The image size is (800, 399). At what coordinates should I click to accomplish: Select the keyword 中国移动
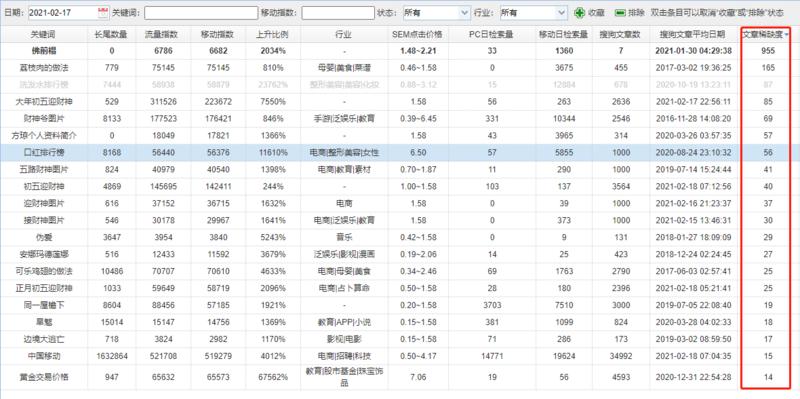point(43,356)
